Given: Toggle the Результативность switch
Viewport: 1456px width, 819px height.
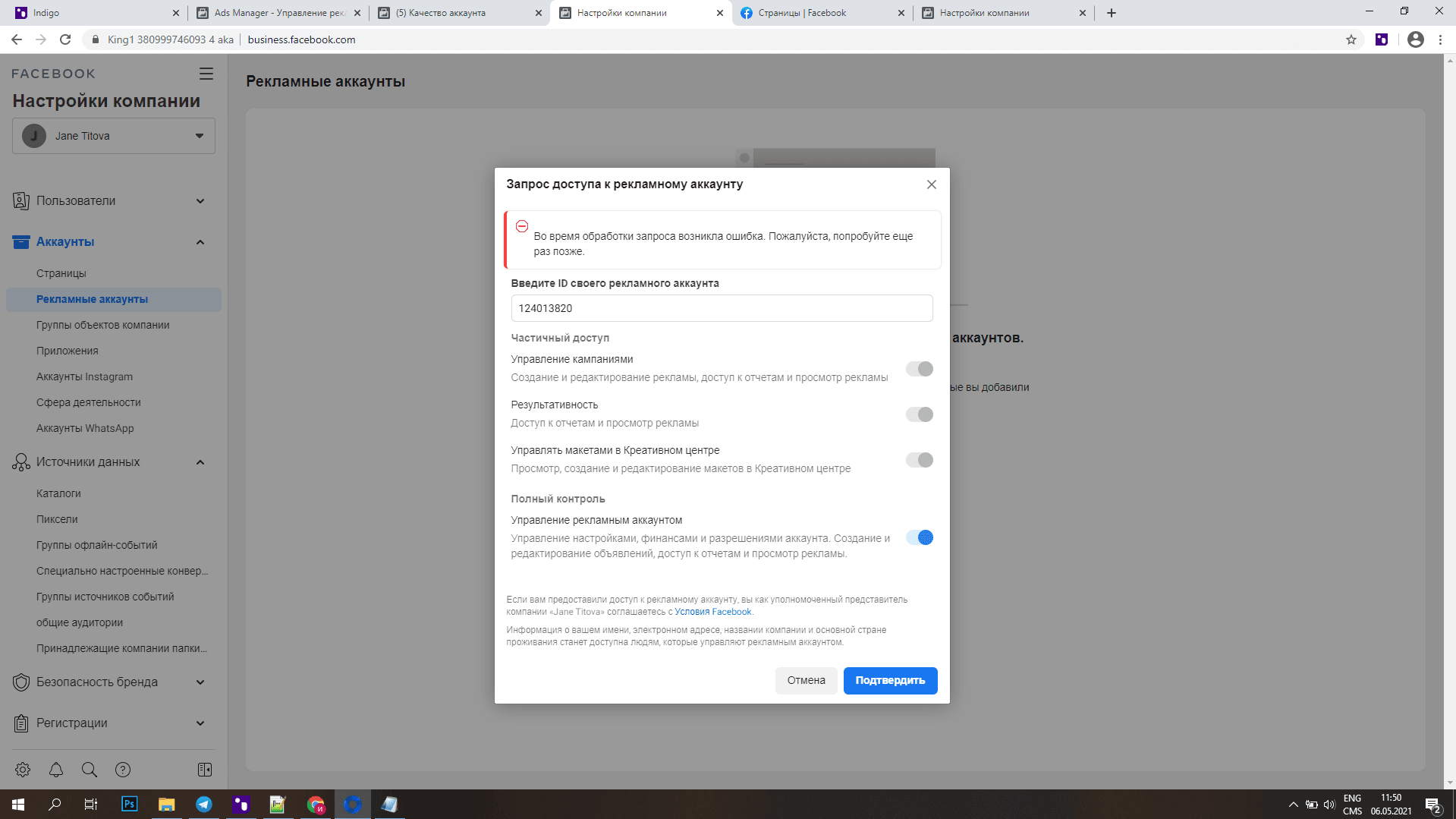Looking at the screenshot, I should tap(919, 414).
